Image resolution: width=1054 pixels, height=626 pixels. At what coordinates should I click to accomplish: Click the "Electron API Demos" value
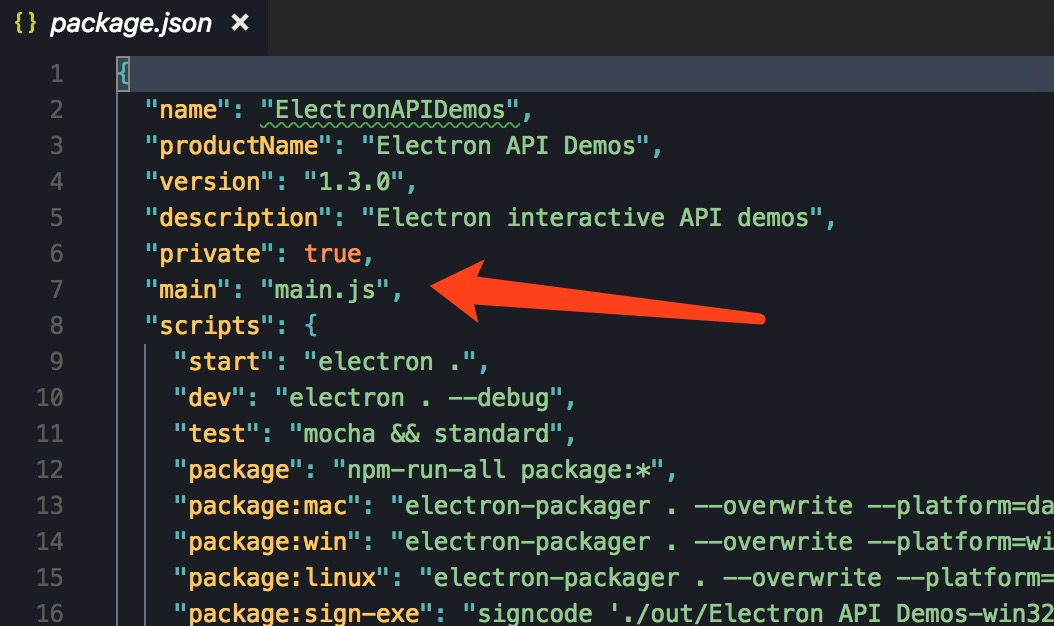(x=505, y=146)
